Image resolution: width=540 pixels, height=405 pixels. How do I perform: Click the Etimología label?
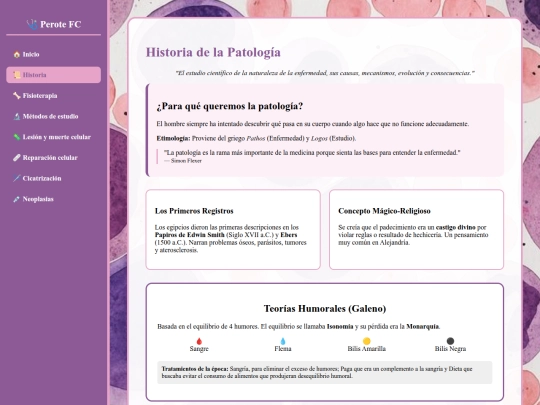click(x=173, y=138)
